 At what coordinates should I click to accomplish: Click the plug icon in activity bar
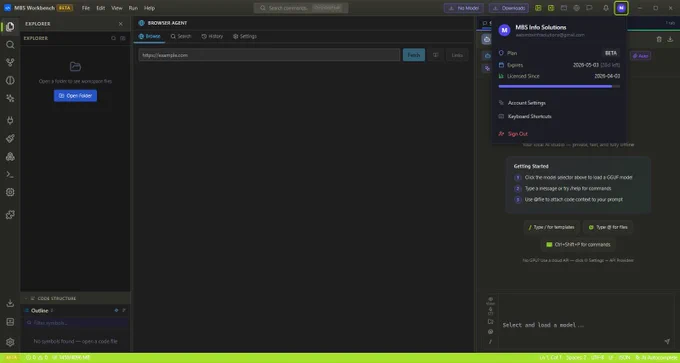click(x=10, y=121)
